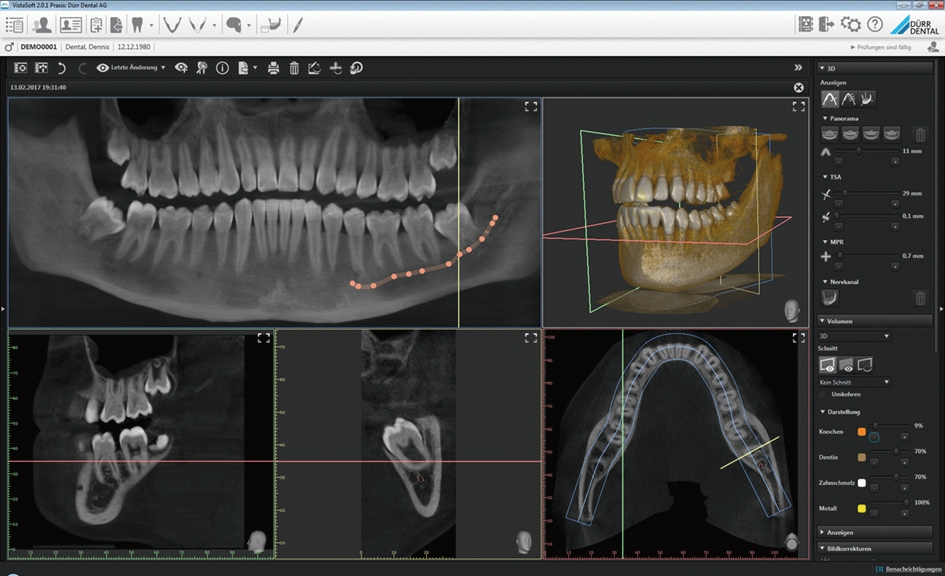Click the add clipboard record icon

click(96, 25)
